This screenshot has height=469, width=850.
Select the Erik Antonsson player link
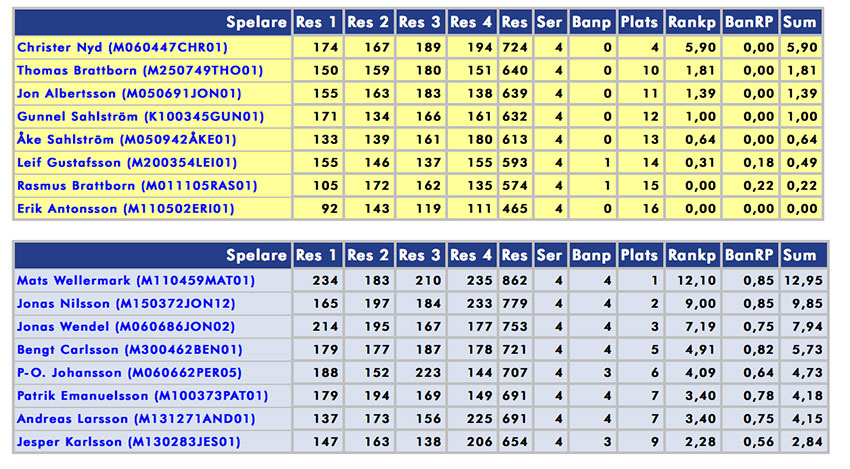125,208
